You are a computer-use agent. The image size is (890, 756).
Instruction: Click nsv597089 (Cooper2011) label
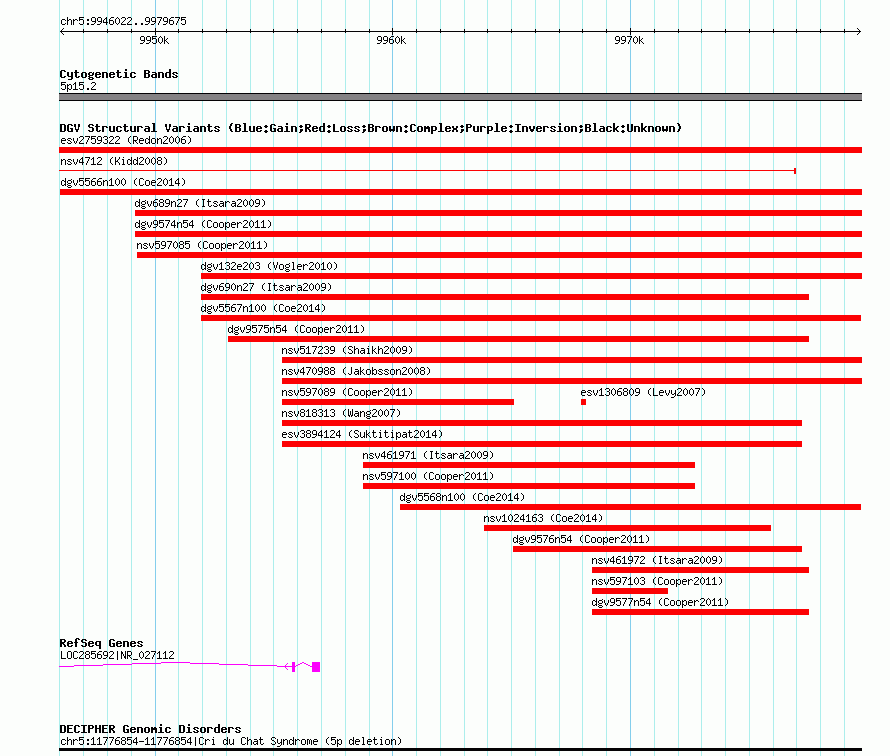pyautogui.click(x=347, y=392)
